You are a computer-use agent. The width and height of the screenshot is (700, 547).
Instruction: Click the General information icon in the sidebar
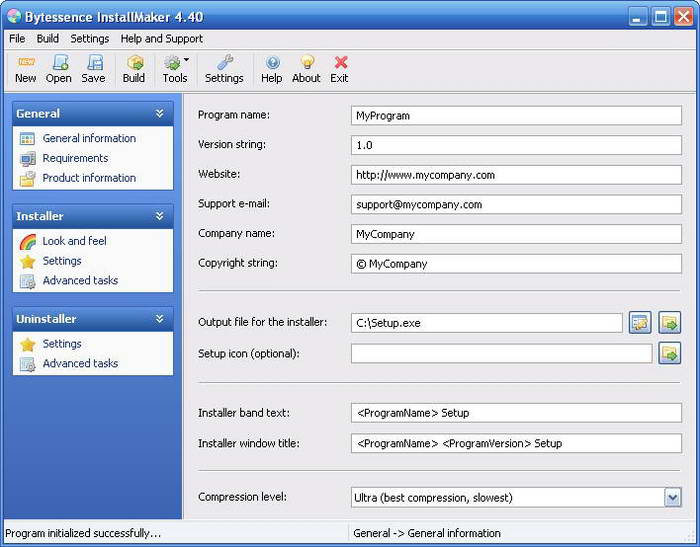(x=27, y=139)
